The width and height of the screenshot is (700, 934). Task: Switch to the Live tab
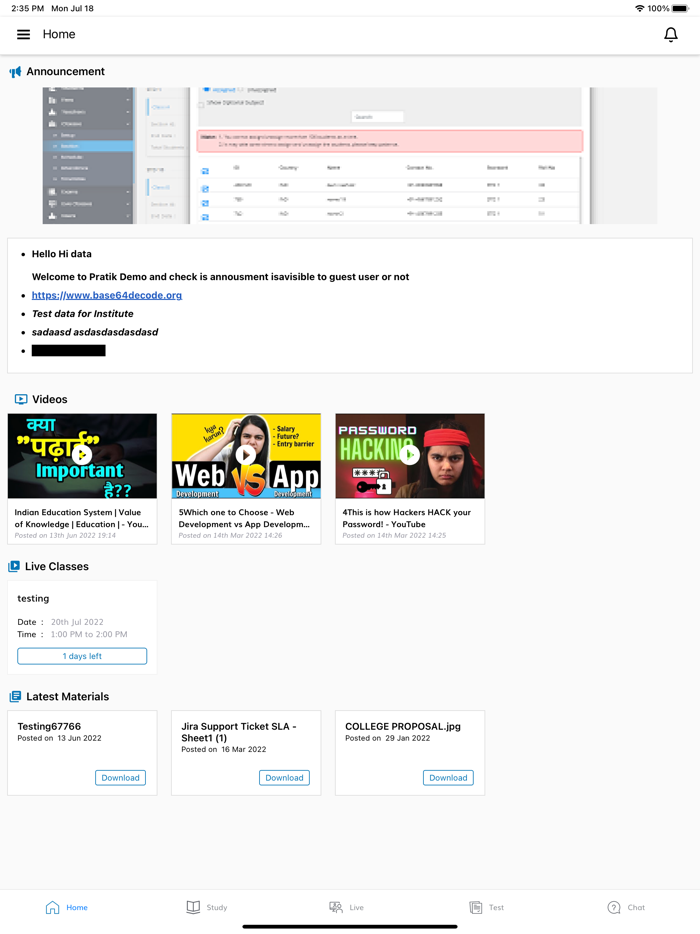tap(346, 907)
